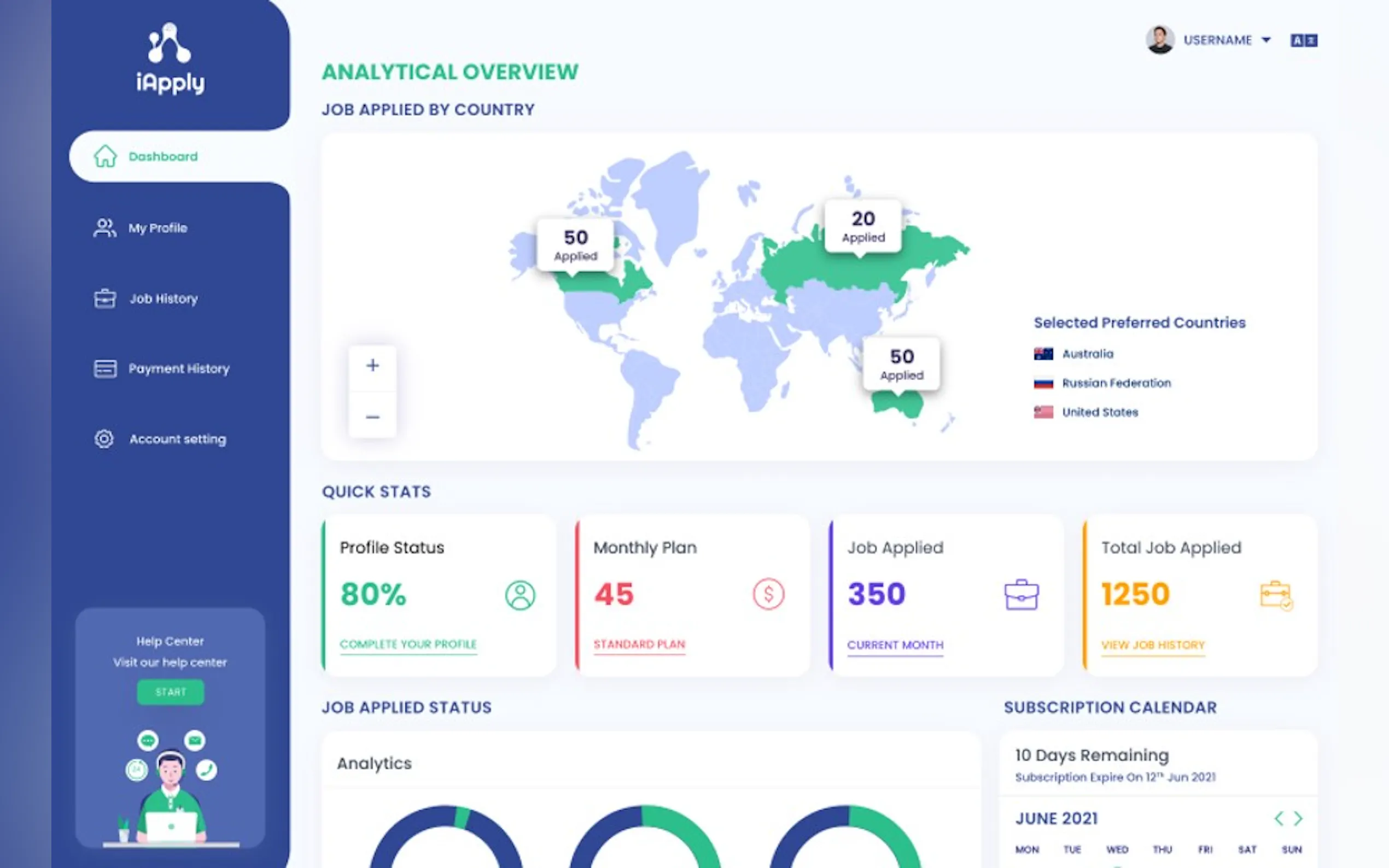Click the Monthly Plan dollar icon

coord(768,594)
